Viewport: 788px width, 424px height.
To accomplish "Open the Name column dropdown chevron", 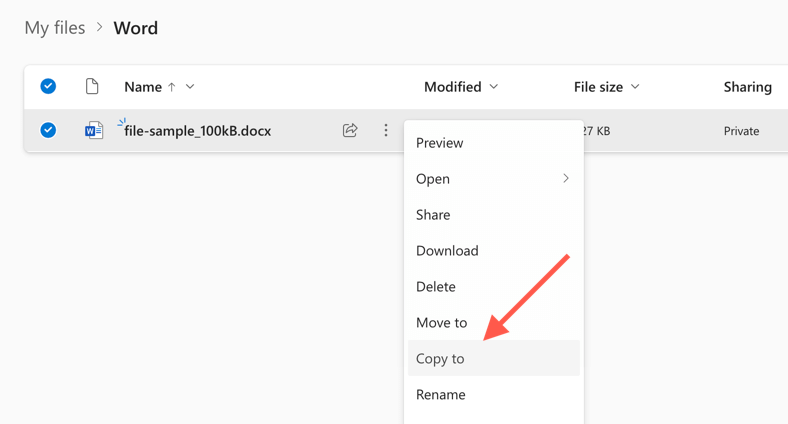I will coord(190,87).
